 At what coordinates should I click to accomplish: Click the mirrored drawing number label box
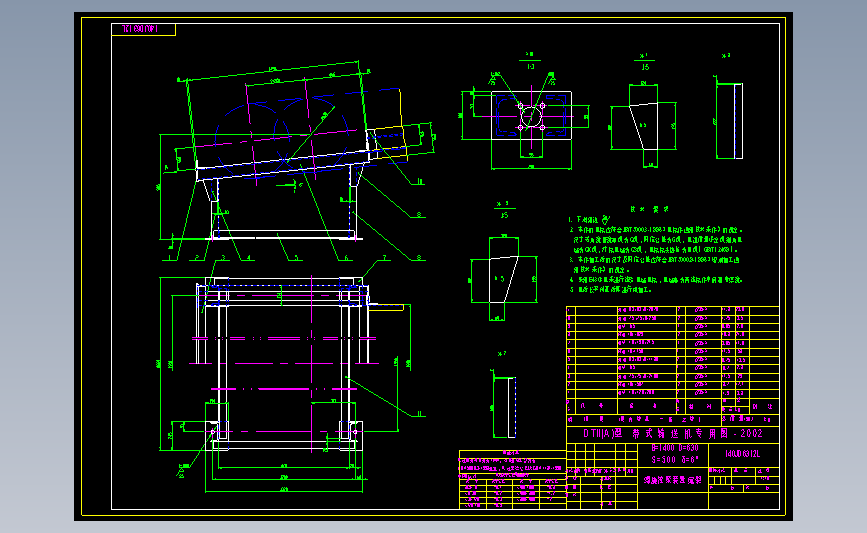point(143,29)
